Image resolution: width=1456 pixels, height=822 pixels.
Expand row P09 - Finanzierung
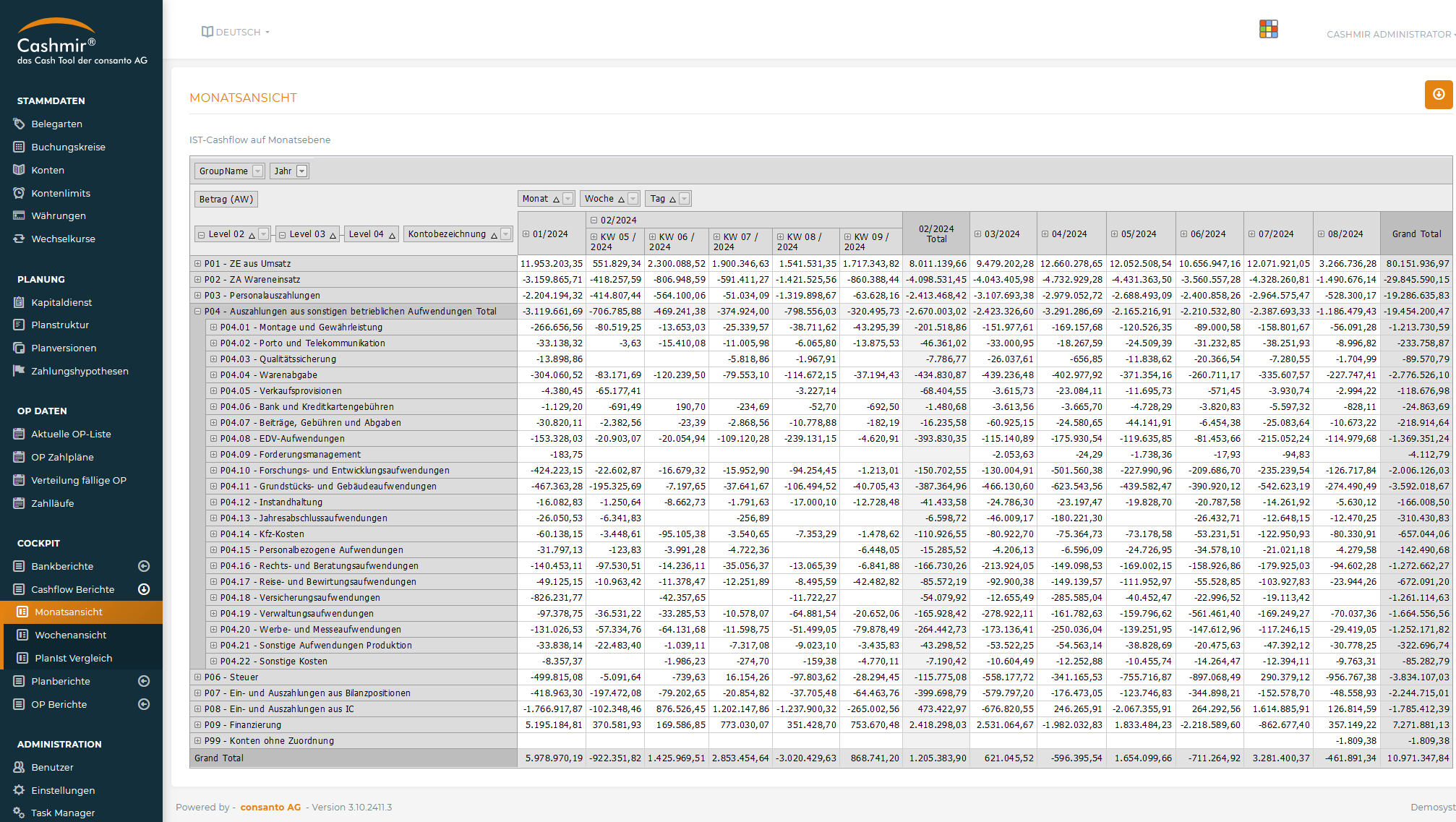(x=197, y=725)
